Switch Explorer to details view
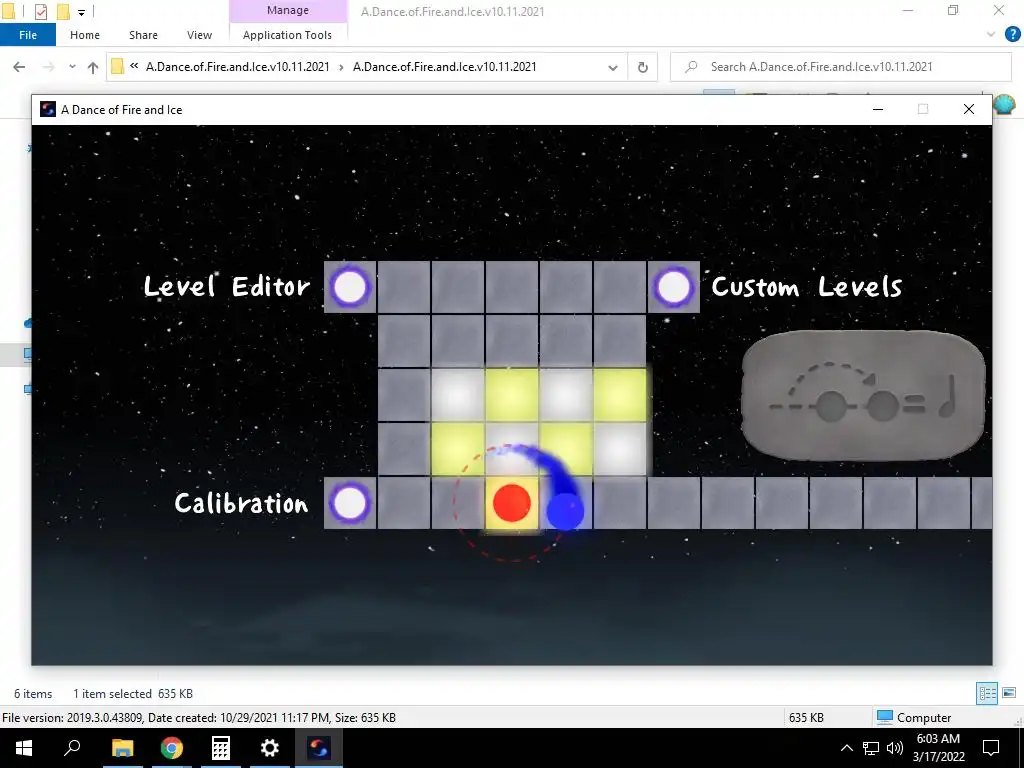Screen dimensions: 1024x768 (x=987, y=693)
